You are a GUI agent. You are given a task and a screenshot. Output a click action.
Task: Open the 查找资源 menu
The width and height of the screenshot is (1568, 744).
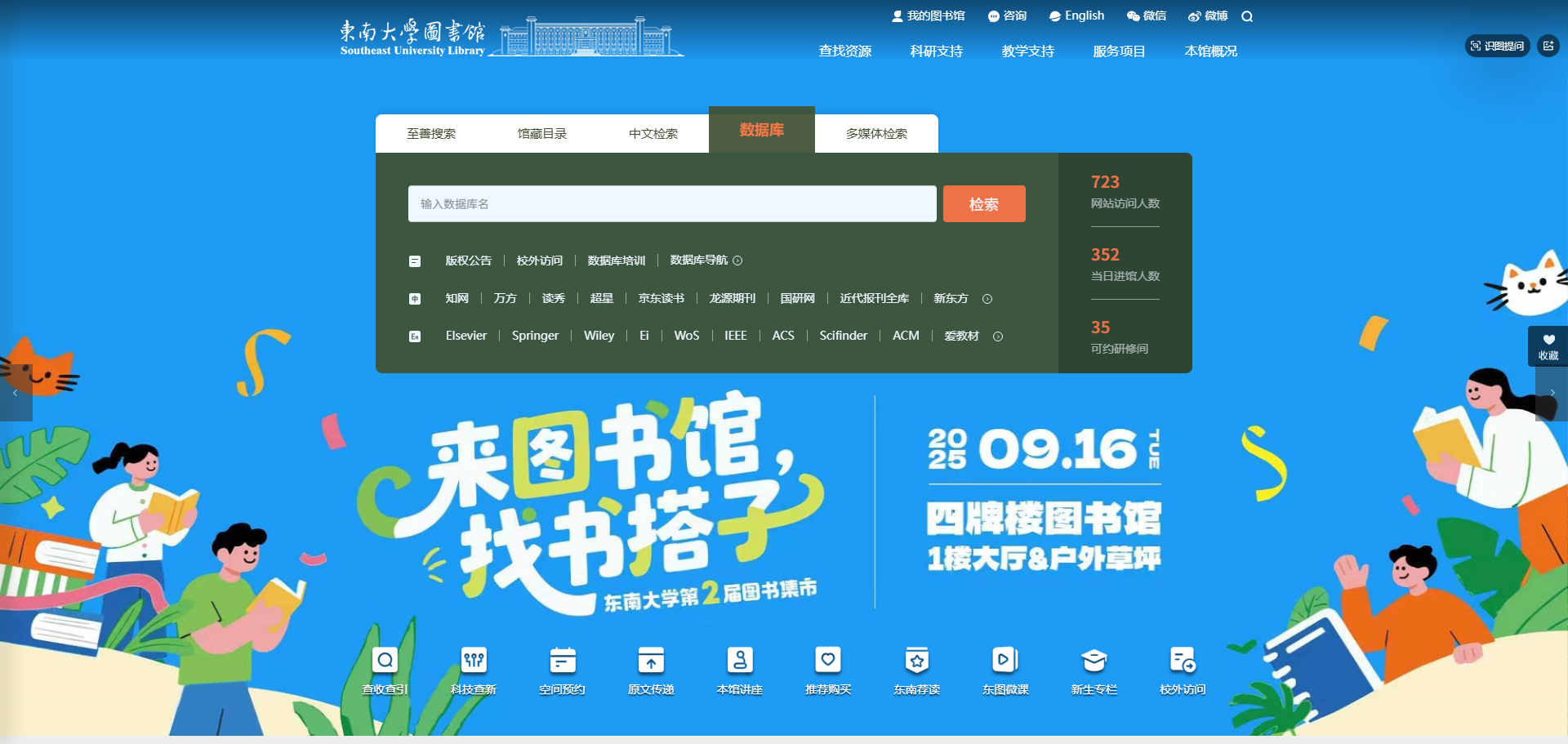[845, 51]
